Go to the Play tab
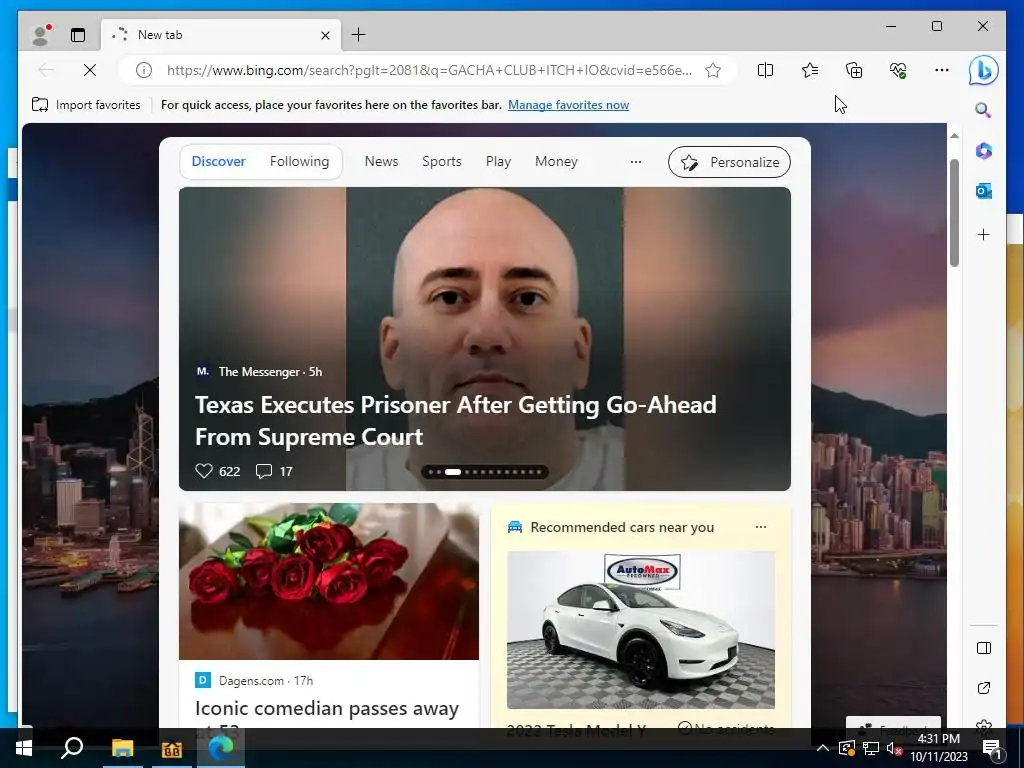Viewport: 1024px width, 768px height. pos(498,161)
